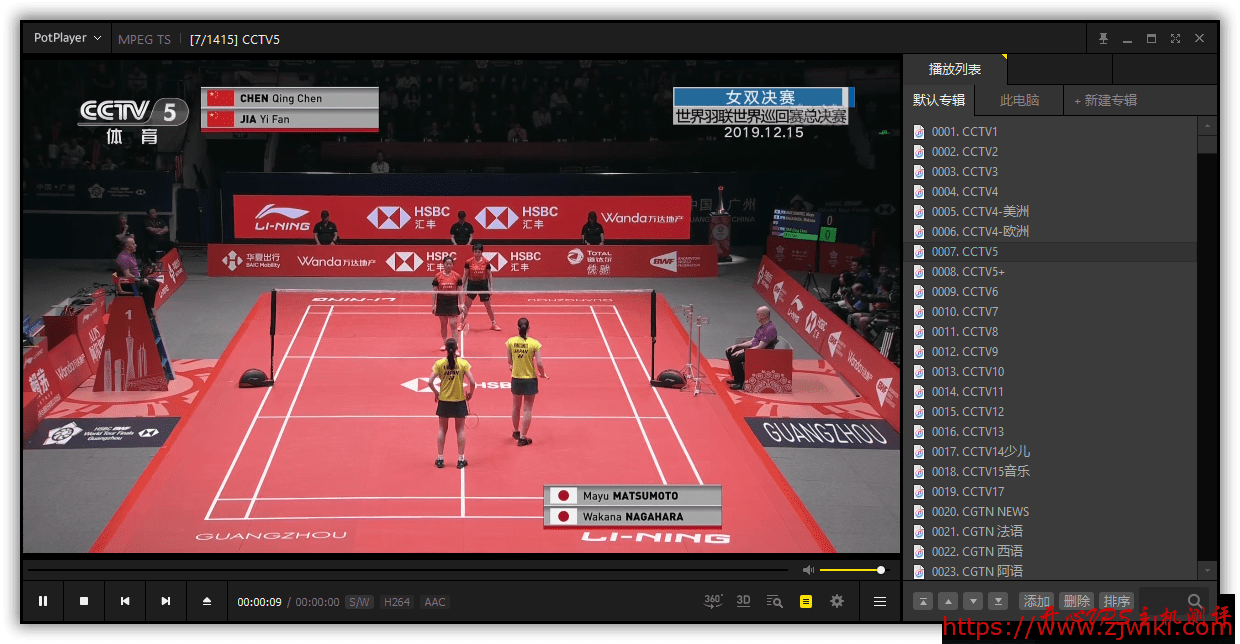Mute audio with the speaker icon

point(808,570)
